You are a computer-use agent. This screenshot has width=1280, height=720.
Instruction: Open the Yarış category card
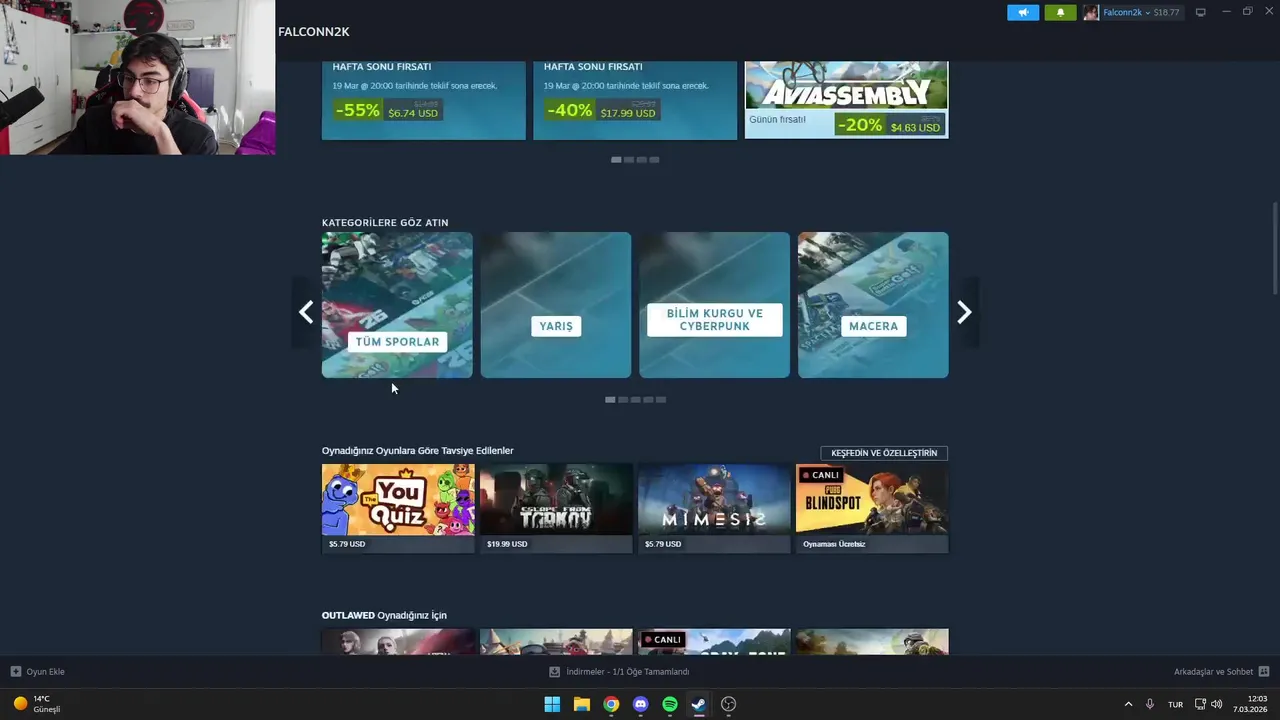click(x=556, y=305)
